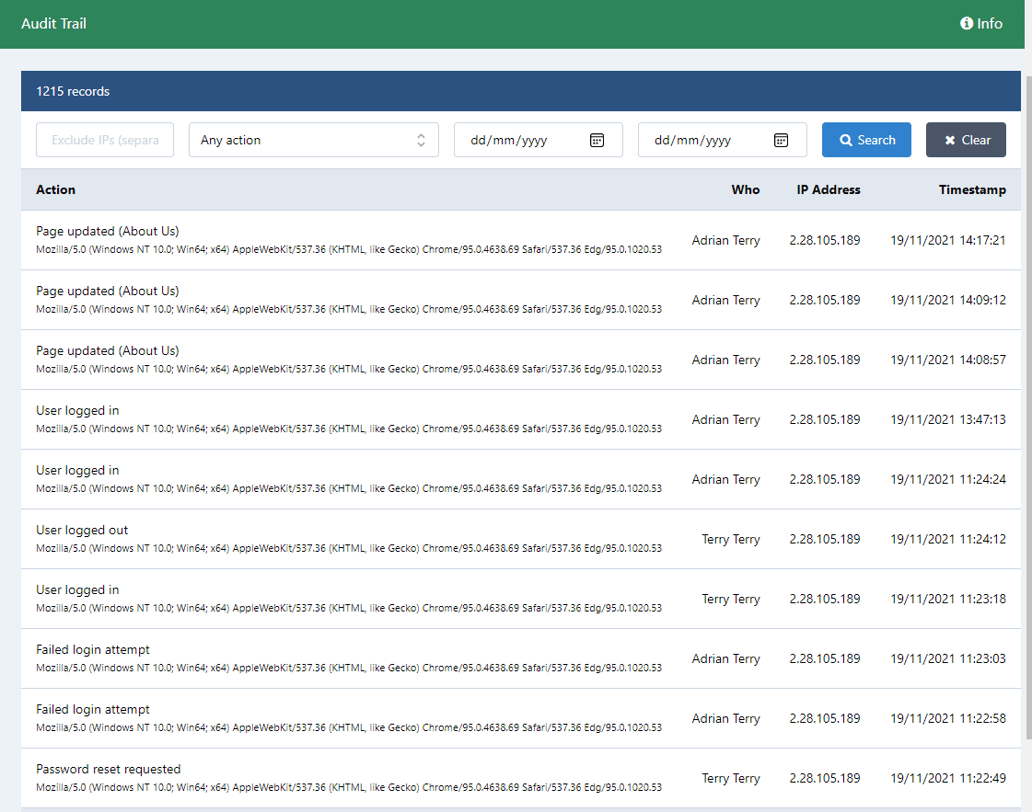Sort records by the Timestamp column

point(972,189)
